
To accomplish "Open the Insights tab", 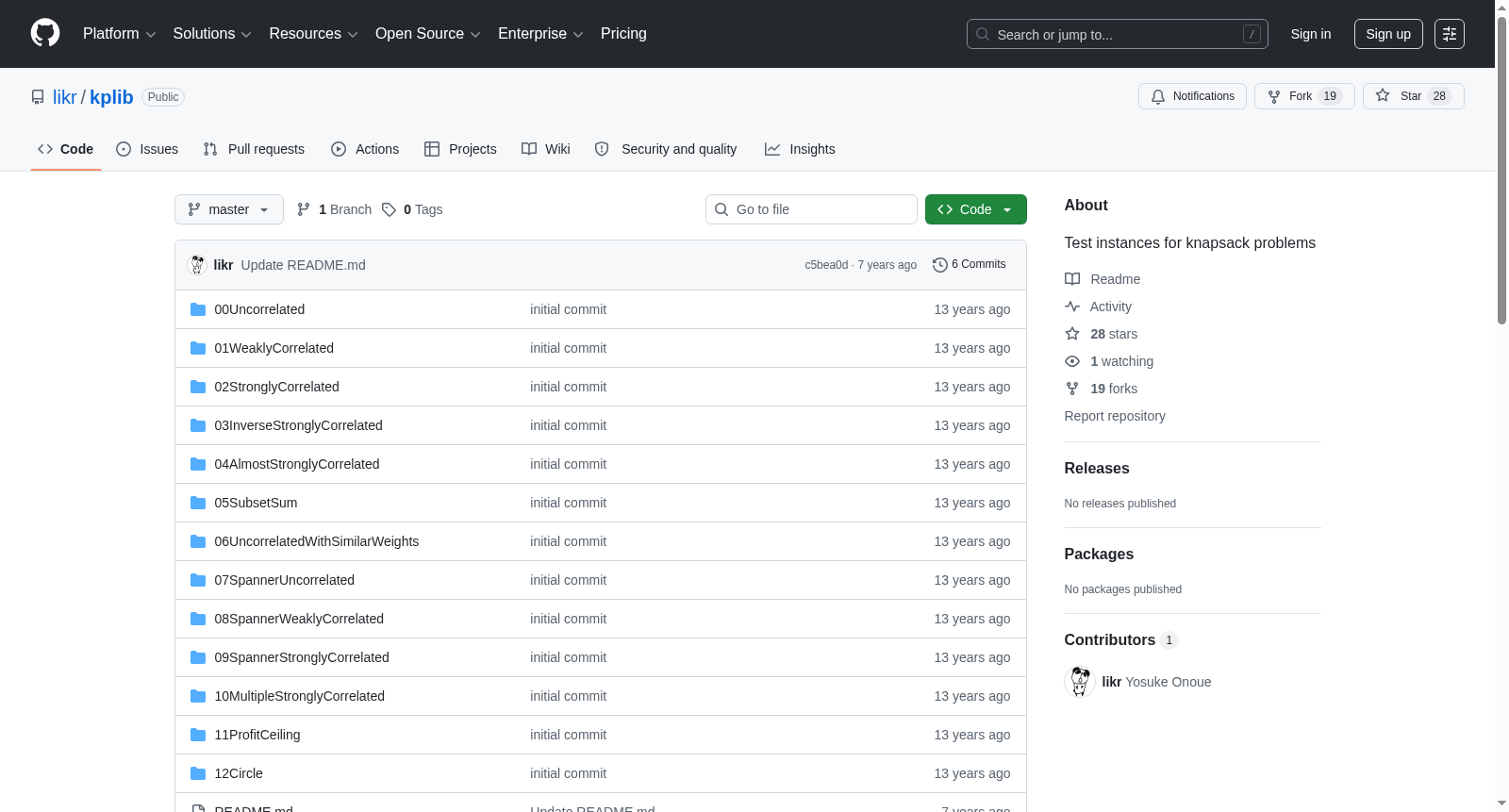I will point(800,149).
